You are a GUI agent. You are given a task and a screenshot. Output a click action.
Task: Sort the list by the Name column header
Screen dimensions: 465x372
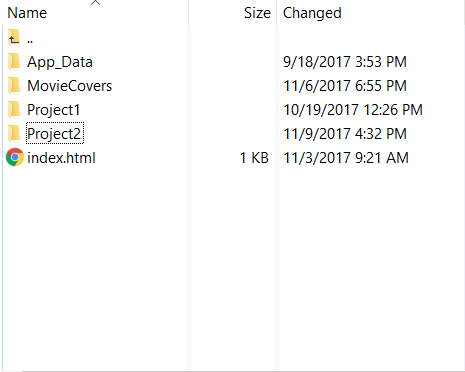point(27,13)
